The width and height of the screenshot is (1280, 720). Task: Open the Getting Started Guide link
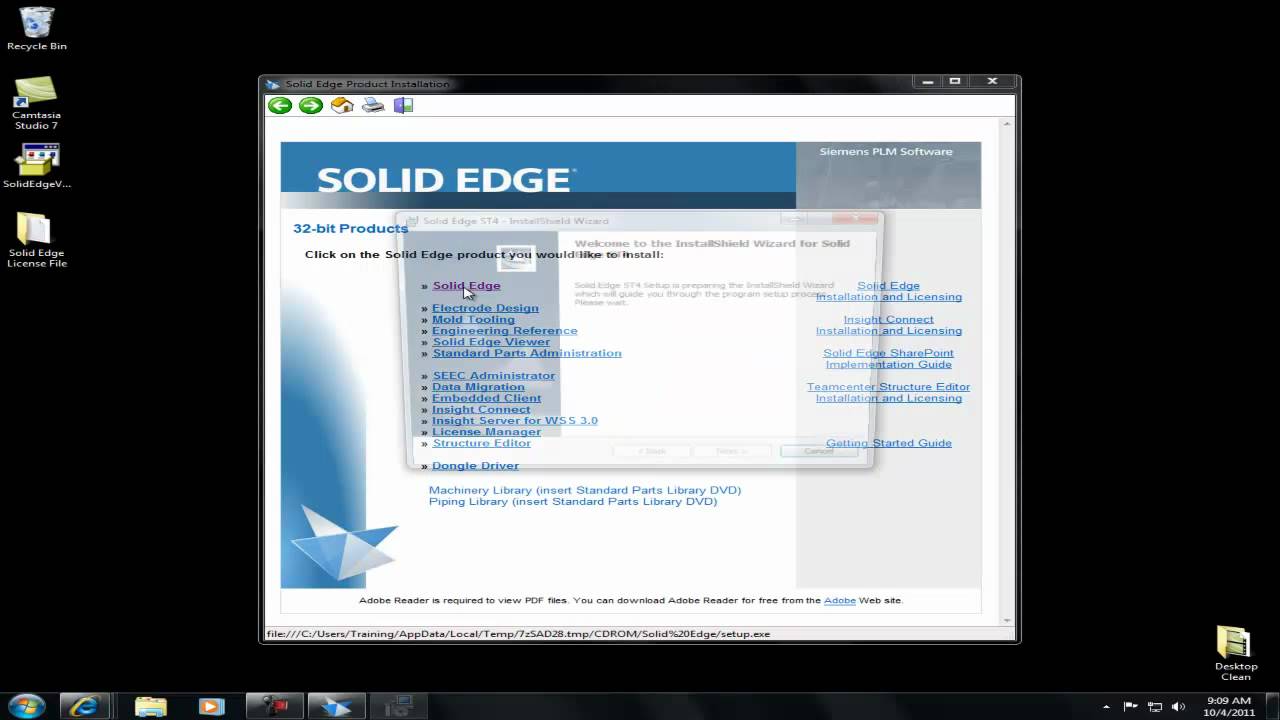click(x=888, y=443)
